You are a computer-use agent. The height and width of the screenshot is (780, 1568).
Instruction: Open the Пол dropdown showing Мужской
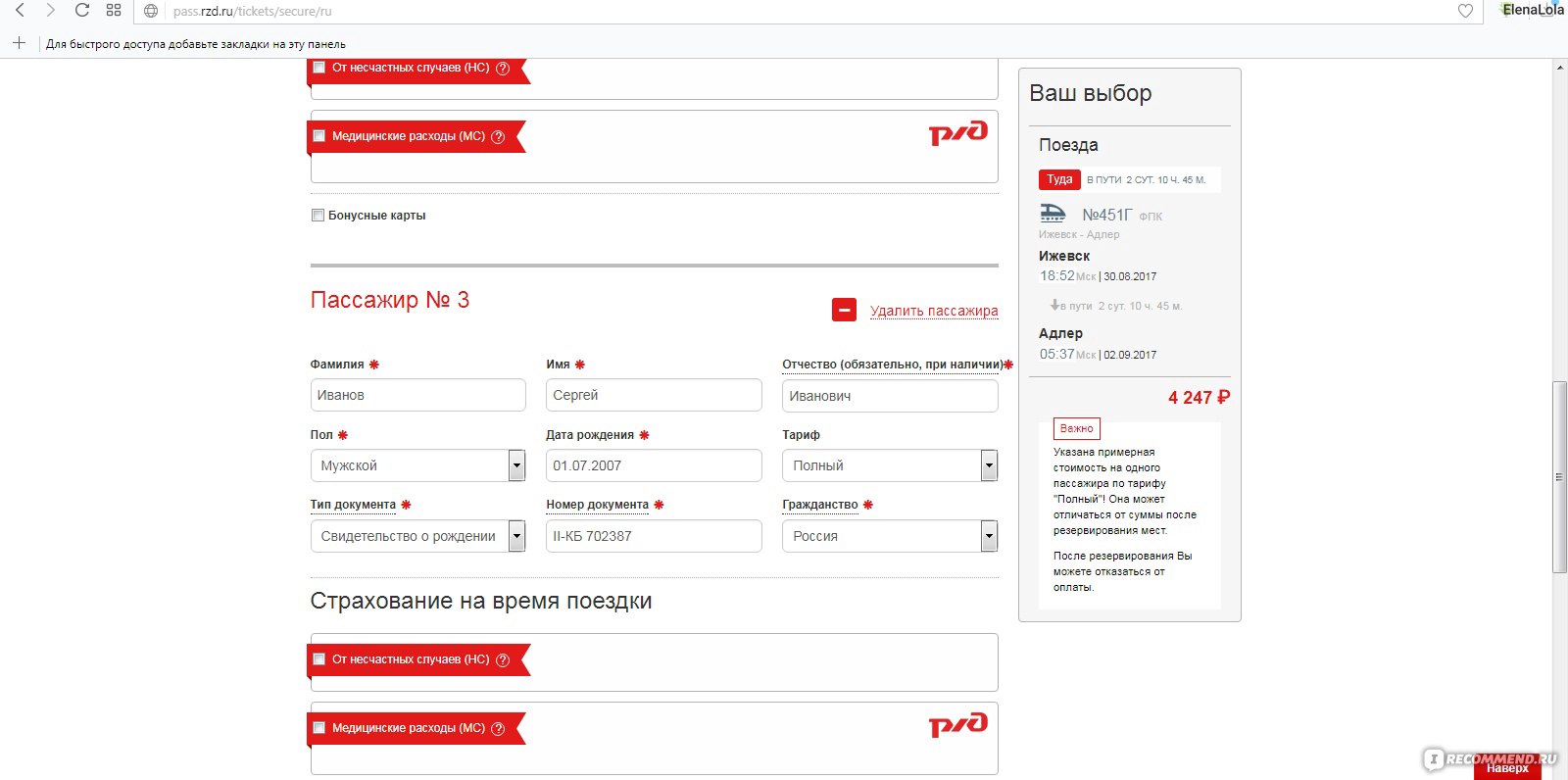pos(418,465)
